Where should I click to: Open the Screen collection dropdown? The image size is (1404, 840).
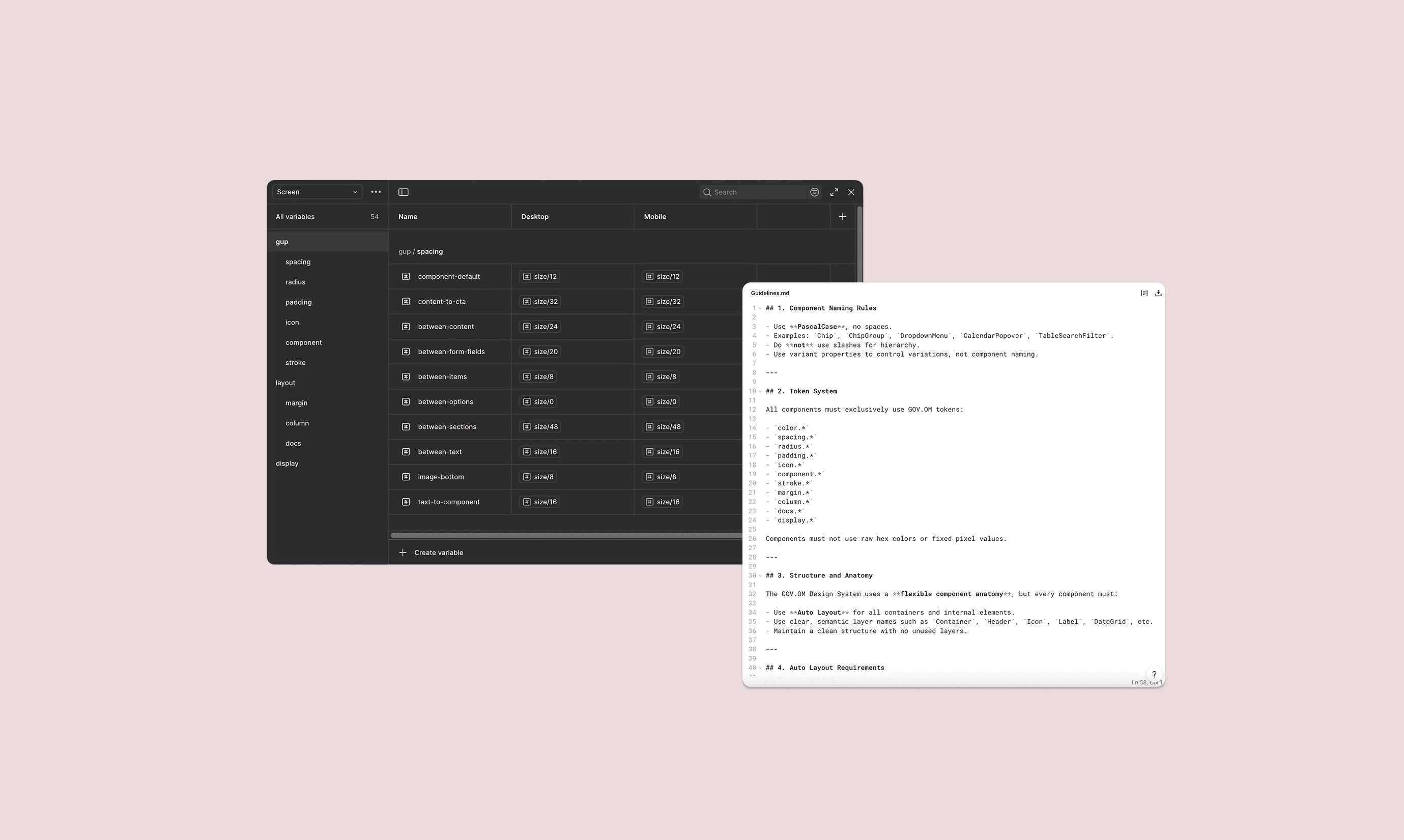pyautogui.click(x=317, y=192)
